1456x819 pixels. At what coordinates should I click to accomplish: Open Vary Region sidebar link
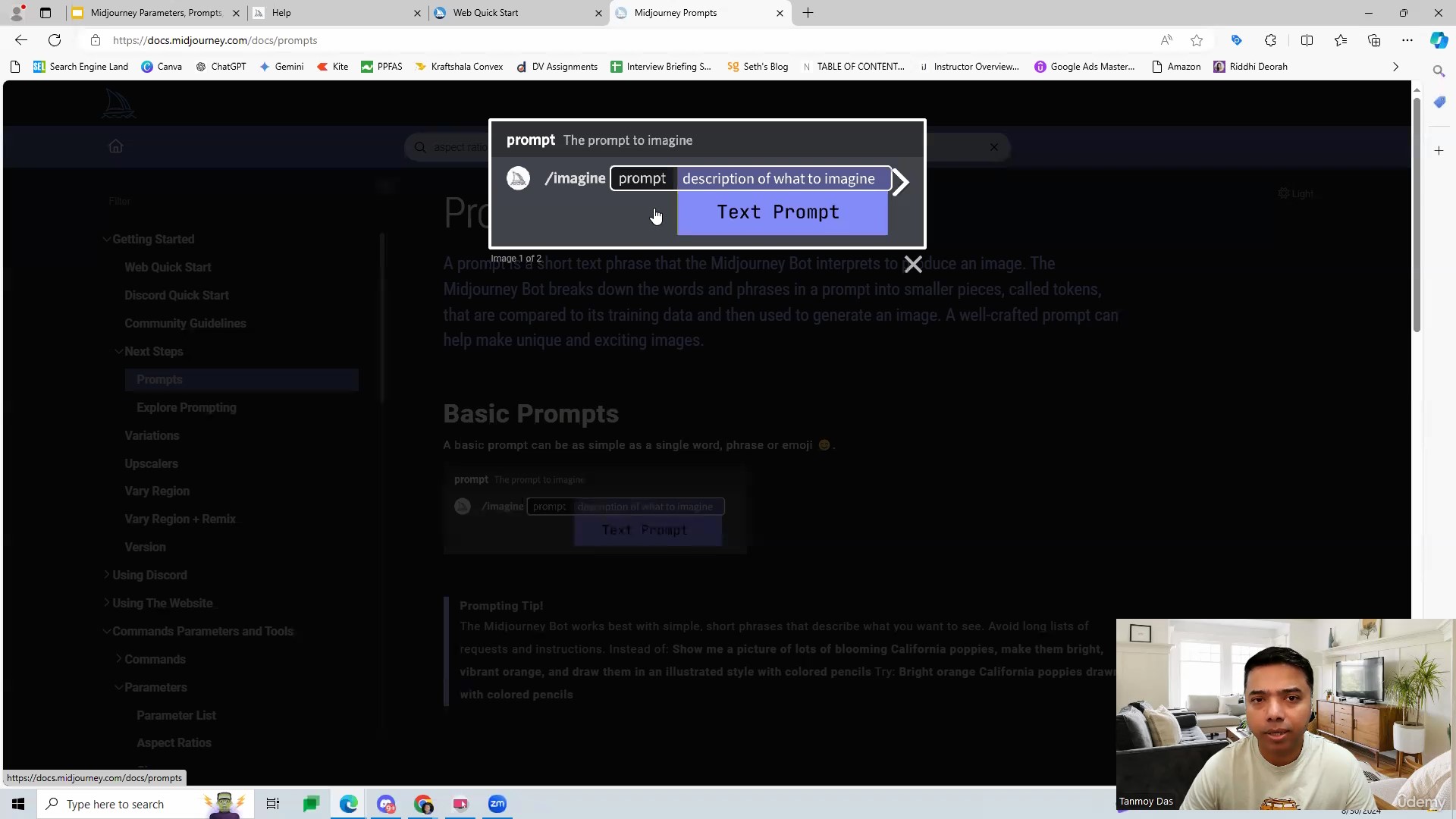pos(157,491)
